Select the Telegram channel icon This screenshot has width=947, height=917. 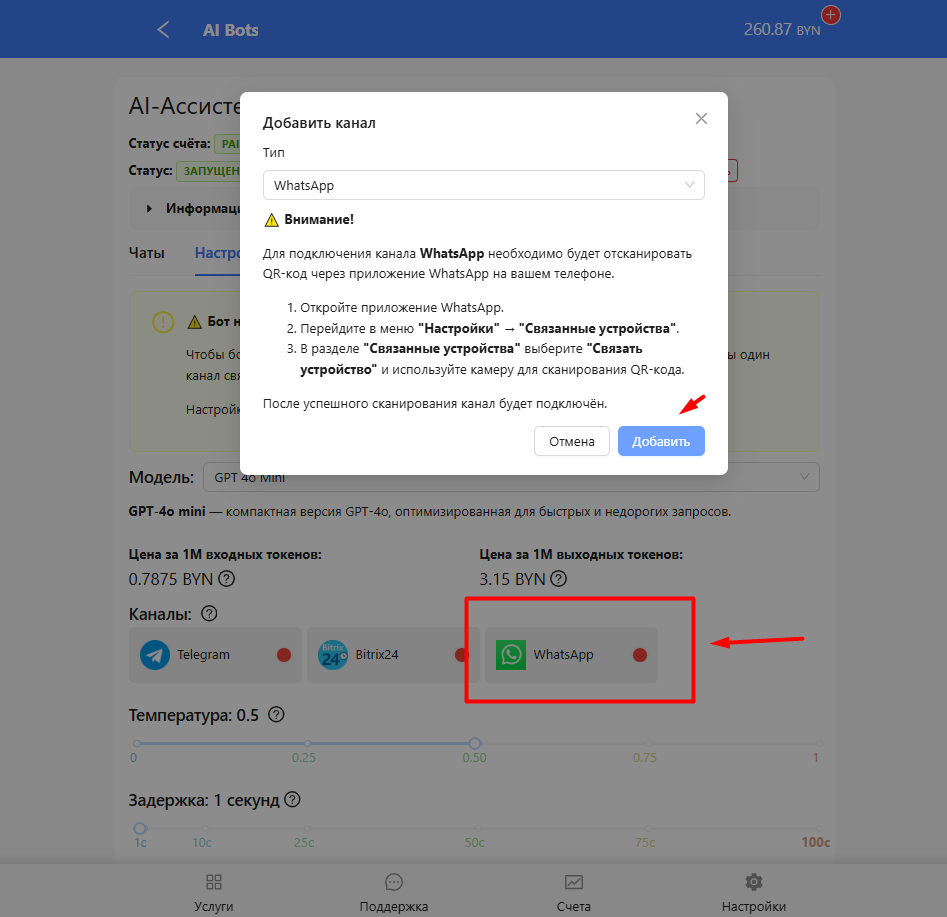[x=155, y=655]
